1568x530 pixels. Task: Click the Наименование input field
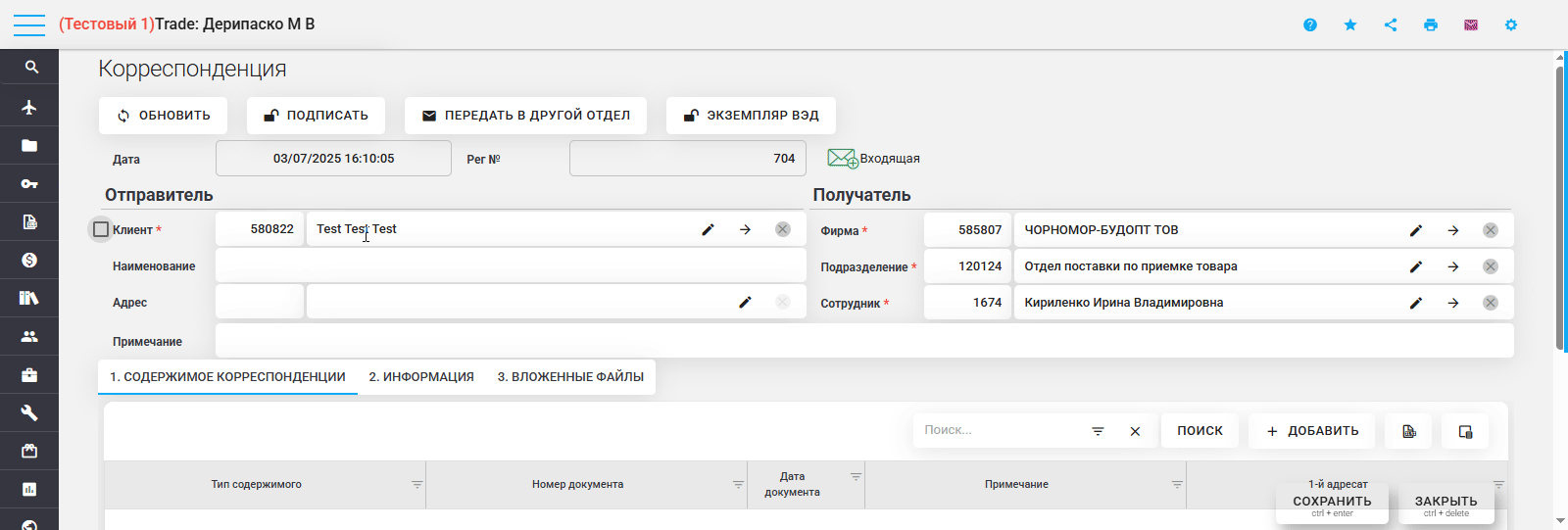[511, 265]
